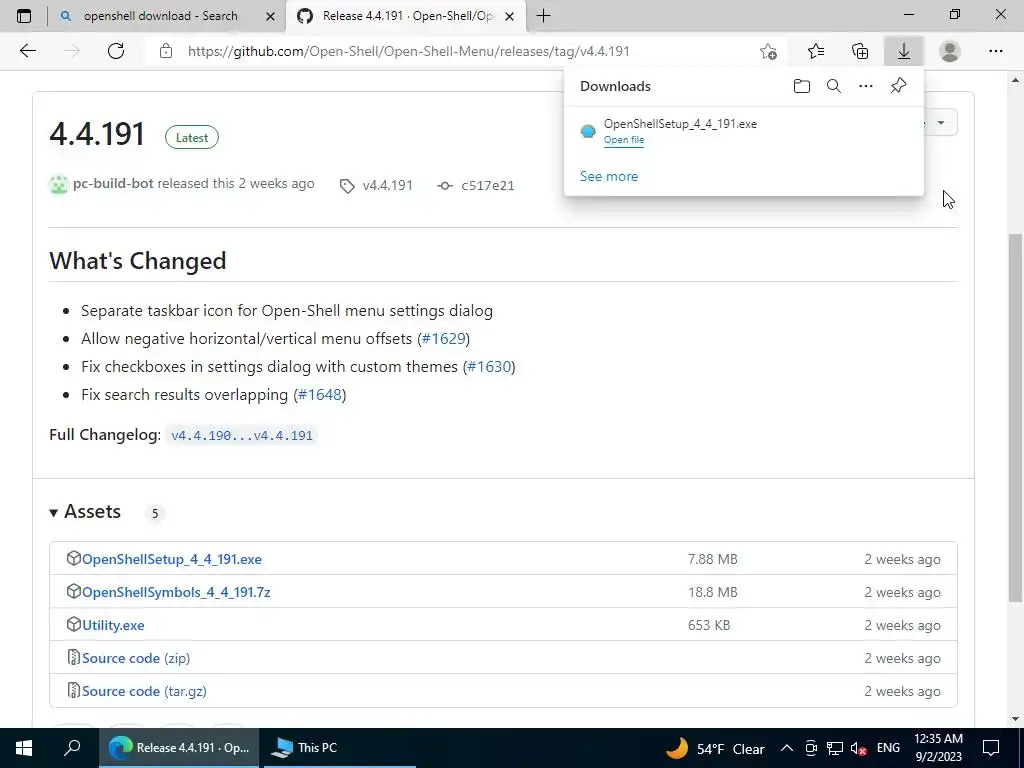Open the dropdown arrow behind Downloads panel
This screenshot has height=768, width=1024.
(x=941, y=123)
